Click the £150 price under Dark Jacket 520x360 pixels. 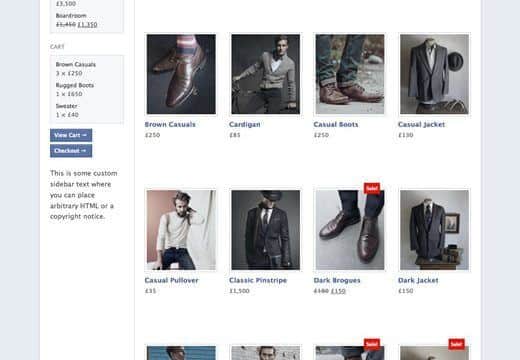point(406,291)
